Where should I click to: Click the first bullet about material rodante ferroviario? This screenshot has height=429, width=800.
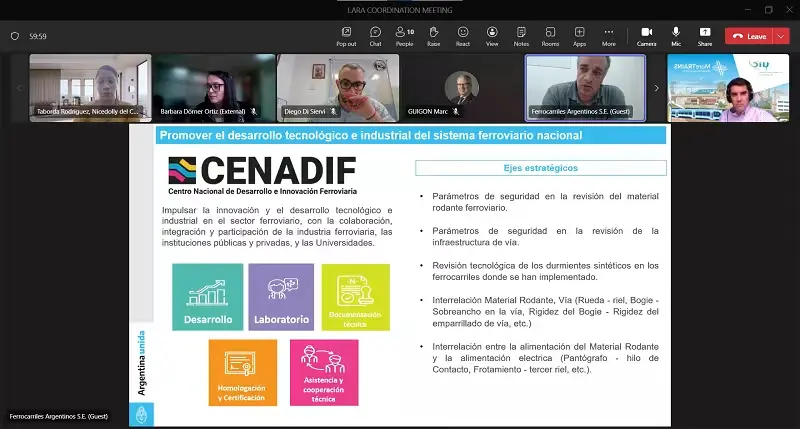click(545, 202)
